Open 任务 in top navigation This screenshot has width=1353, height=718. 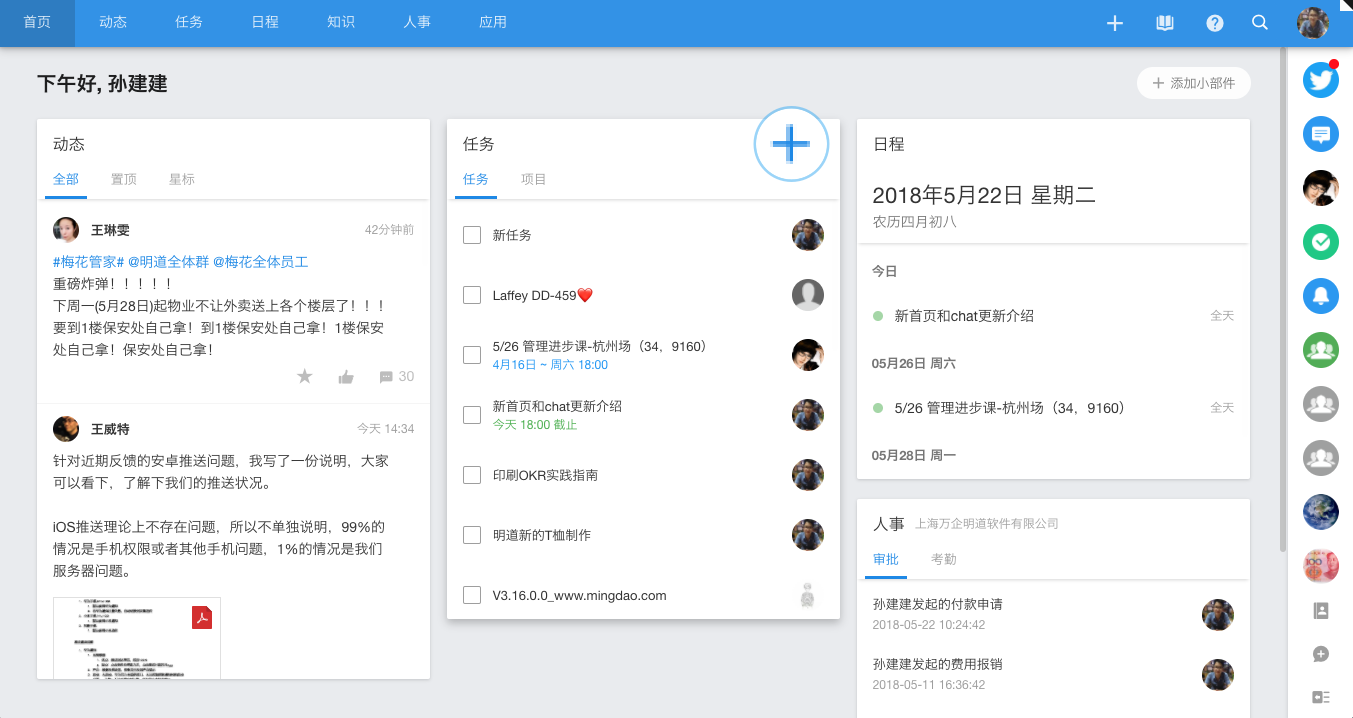(x=189, y=23)
